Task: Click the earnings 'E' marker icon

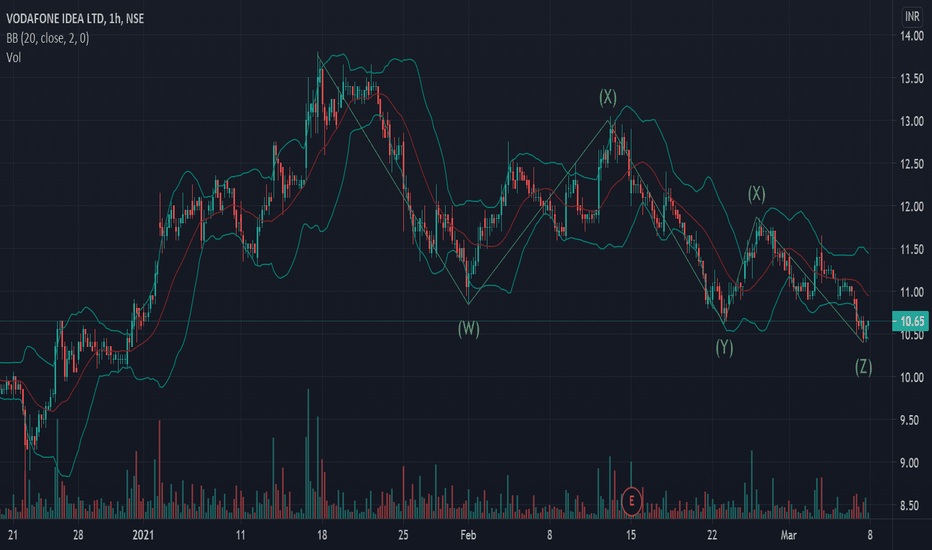Action: 631,501
